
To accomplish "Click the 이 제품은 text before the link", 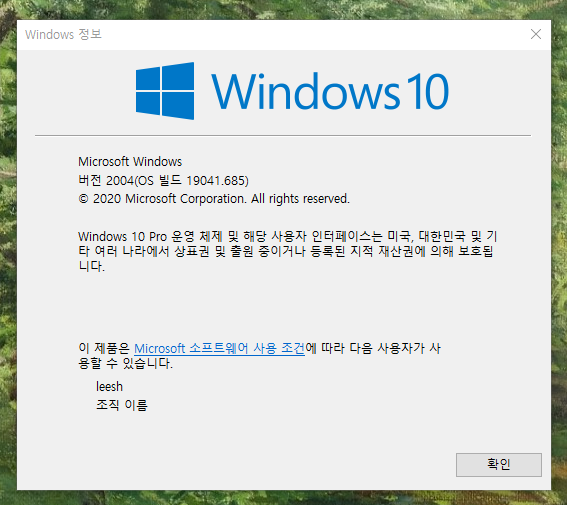I will 104,348.
